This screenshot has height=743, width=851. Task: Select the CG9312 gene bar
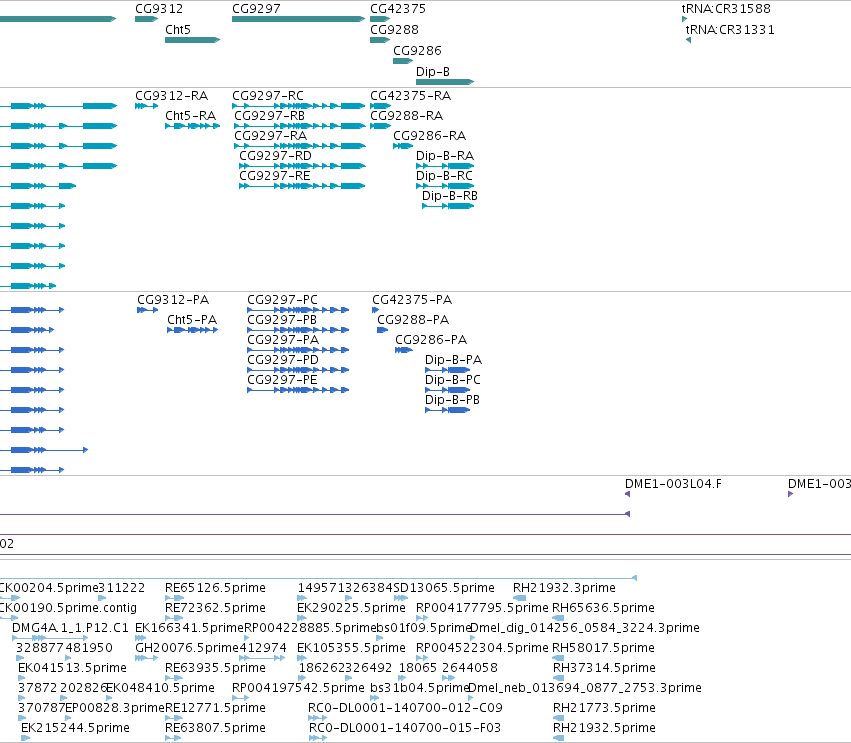pos(147,19)
